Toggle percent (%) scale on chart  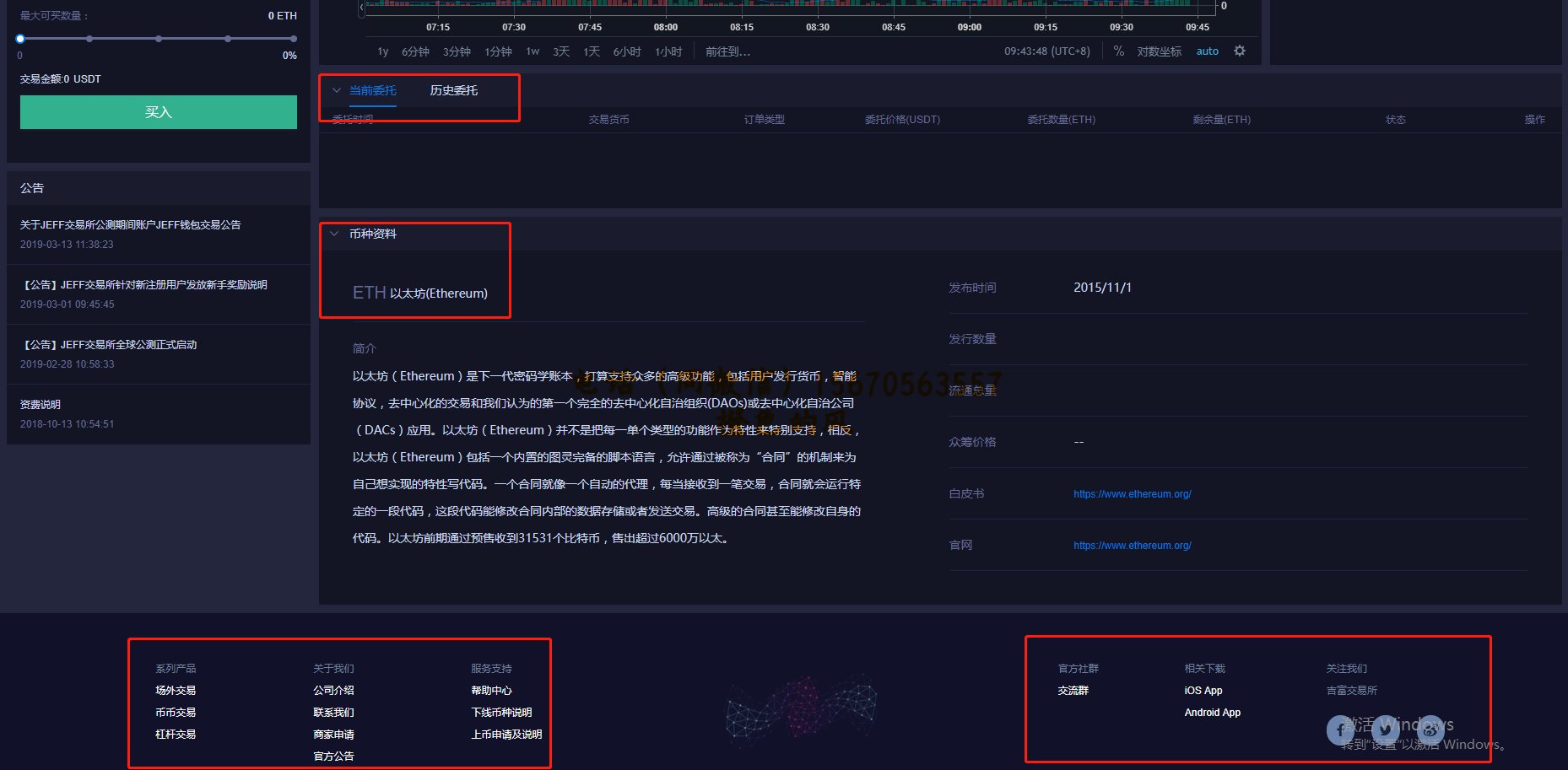coord(1118,51)
